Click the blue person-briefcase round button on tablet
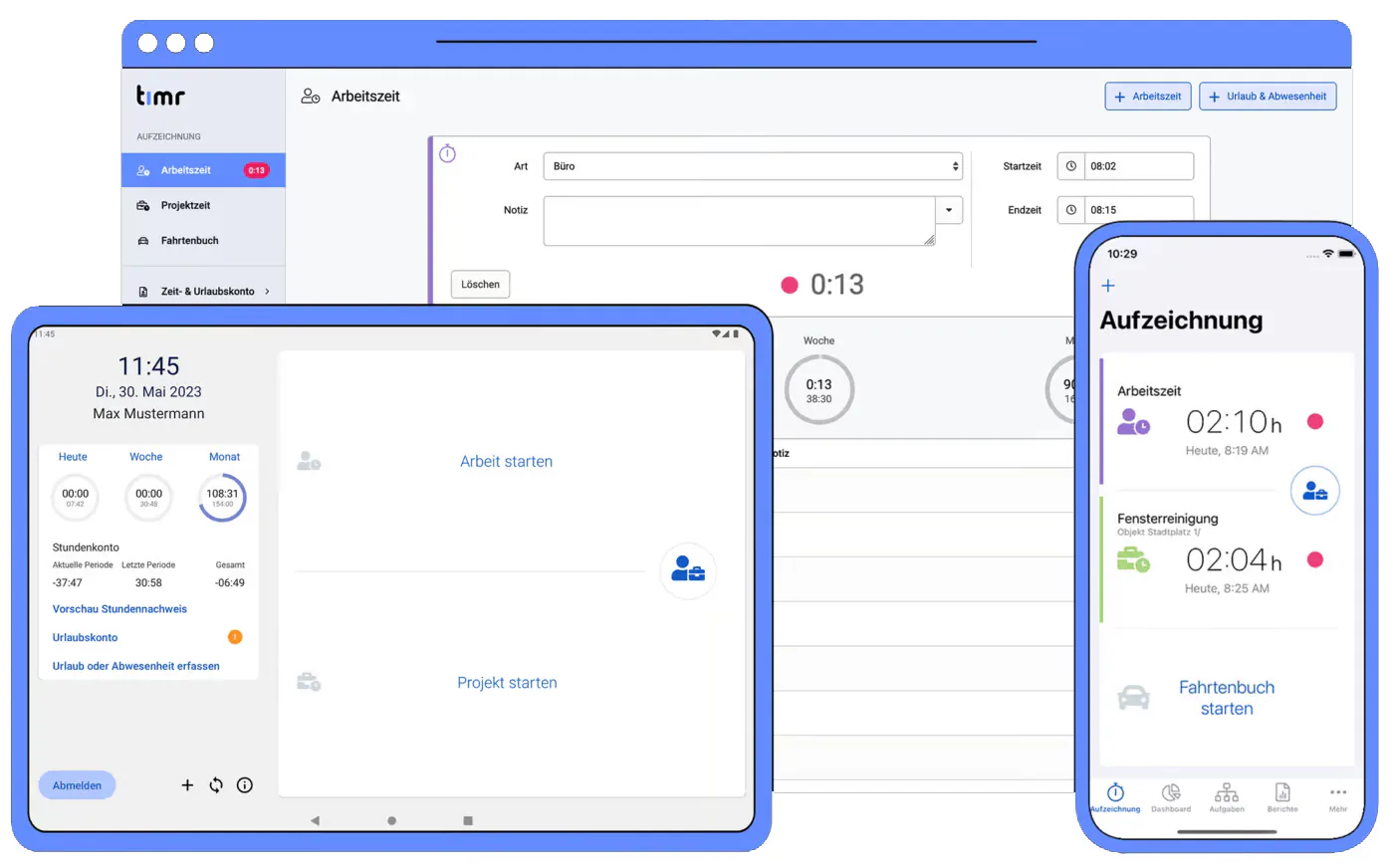Image resolution: width=1394 pixels, height=868 pixels. click(688, 570)
